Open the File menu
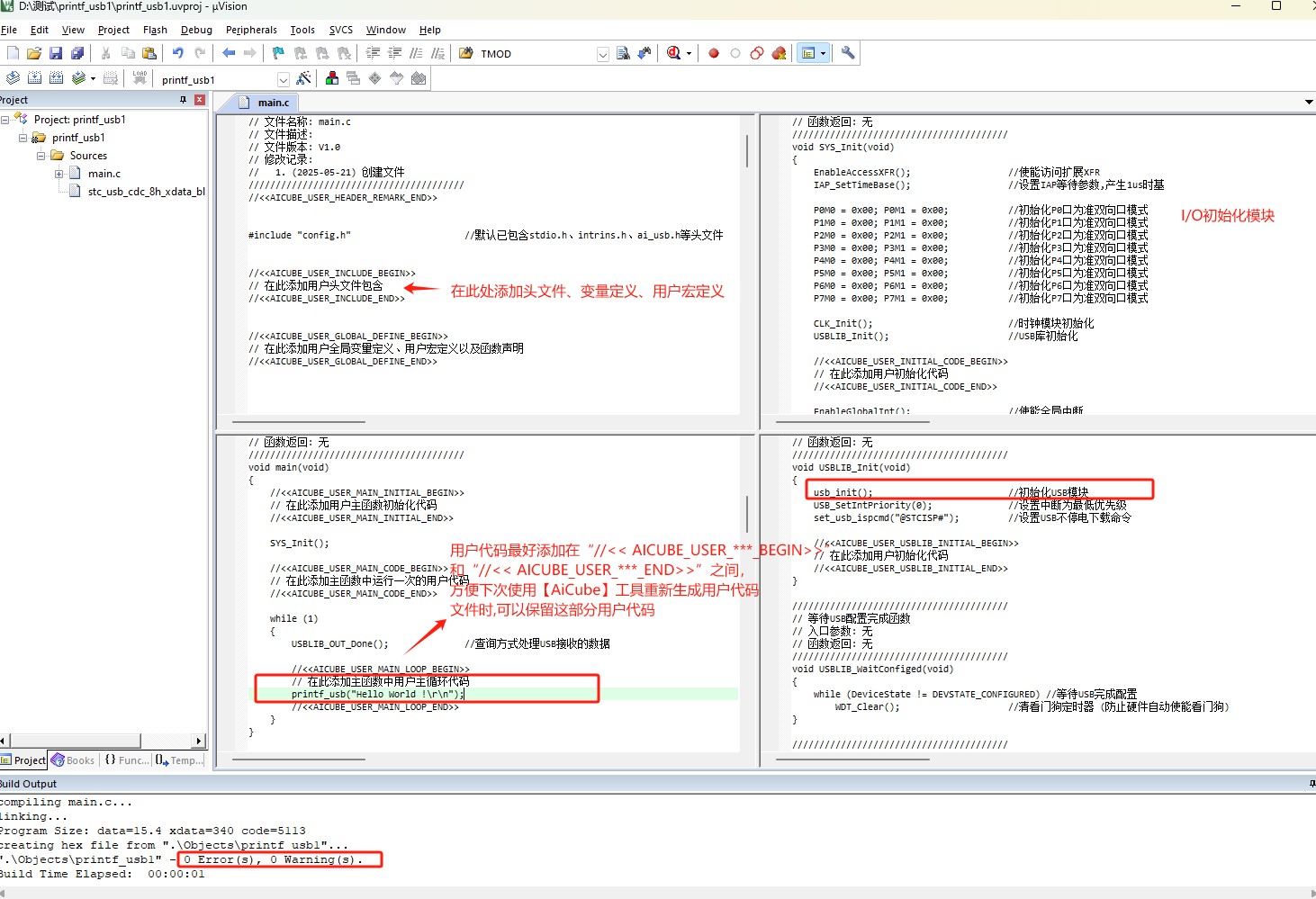 (9, 30)
